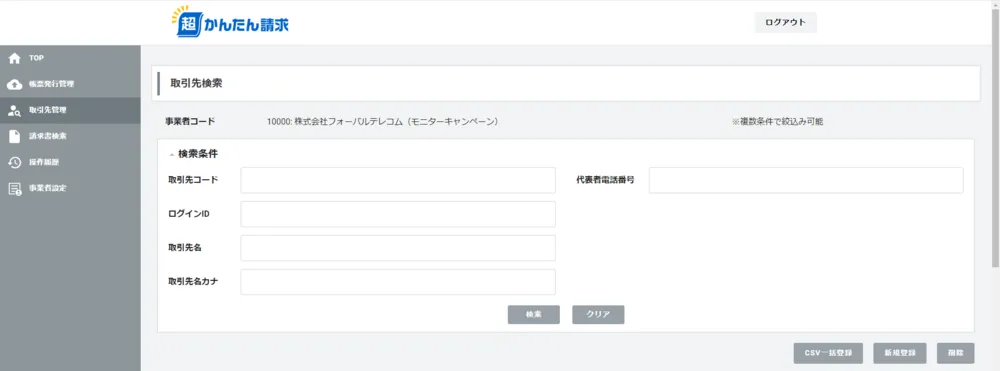The image size is (1000, 371).
Task: Open 帳票発行管理 in the sidebar
Action: pyautogui.click(x=70, y=84)
